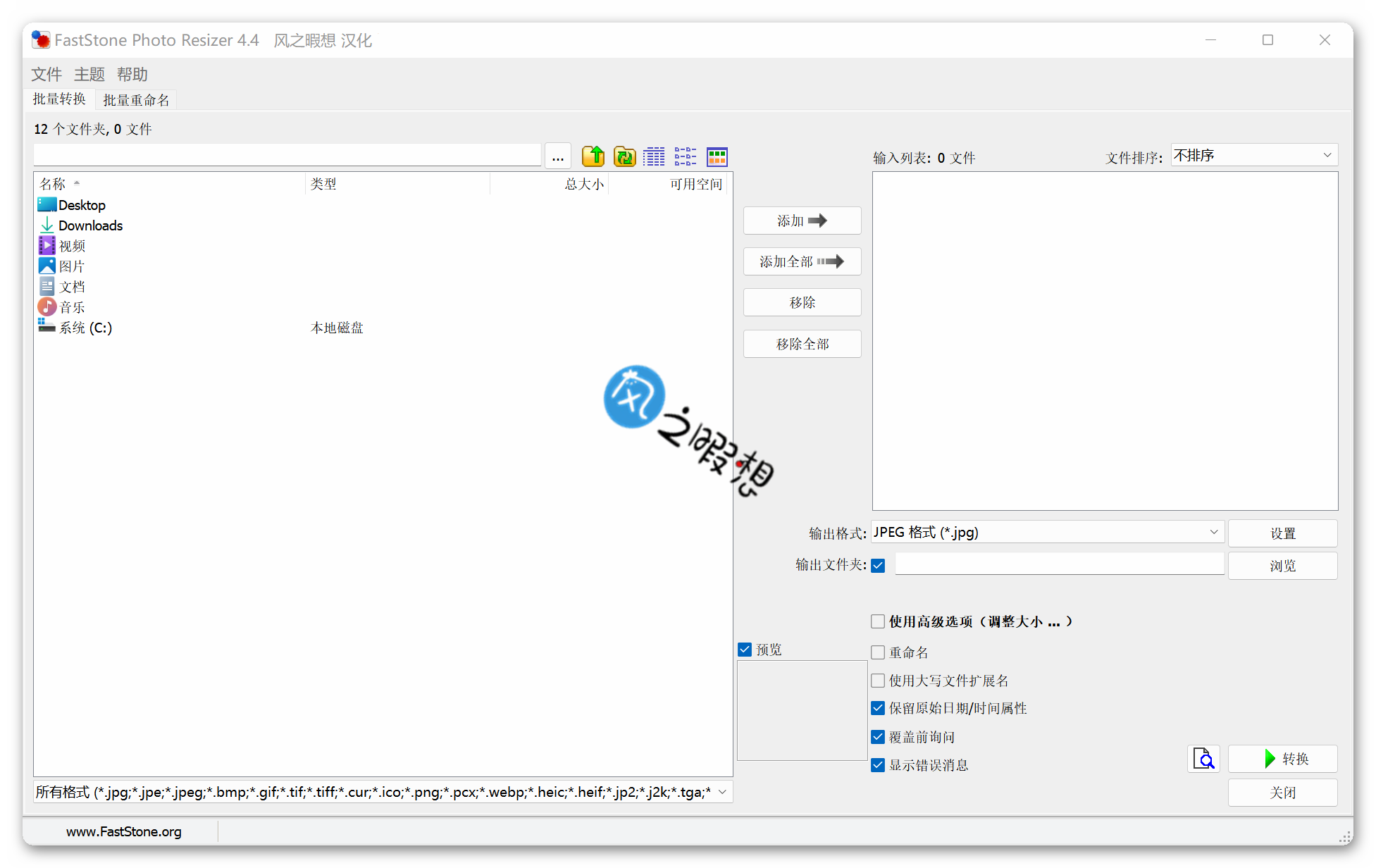Switch to 批量重命名 tab
This screenshot has width=1376, height=868.
(x=136, y=100)
